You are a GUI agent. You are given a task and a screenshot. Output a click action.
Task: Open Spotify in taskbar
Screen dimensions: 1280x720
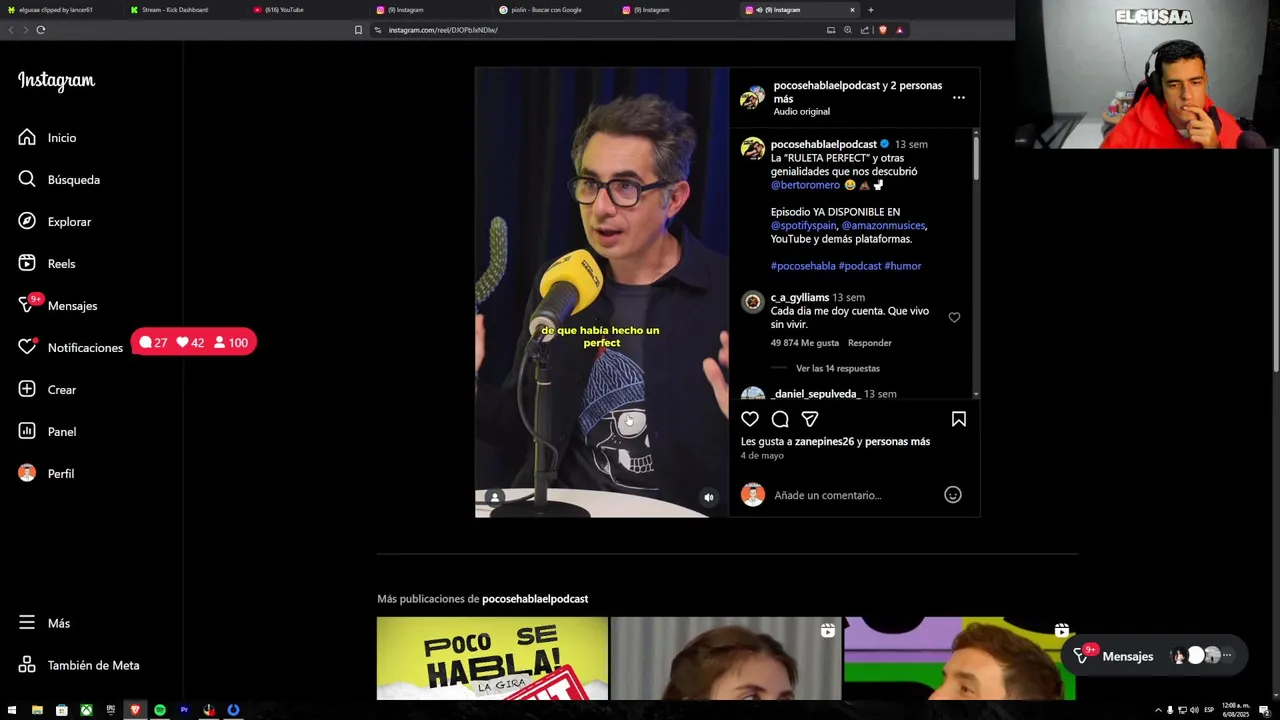click(160, 710)
